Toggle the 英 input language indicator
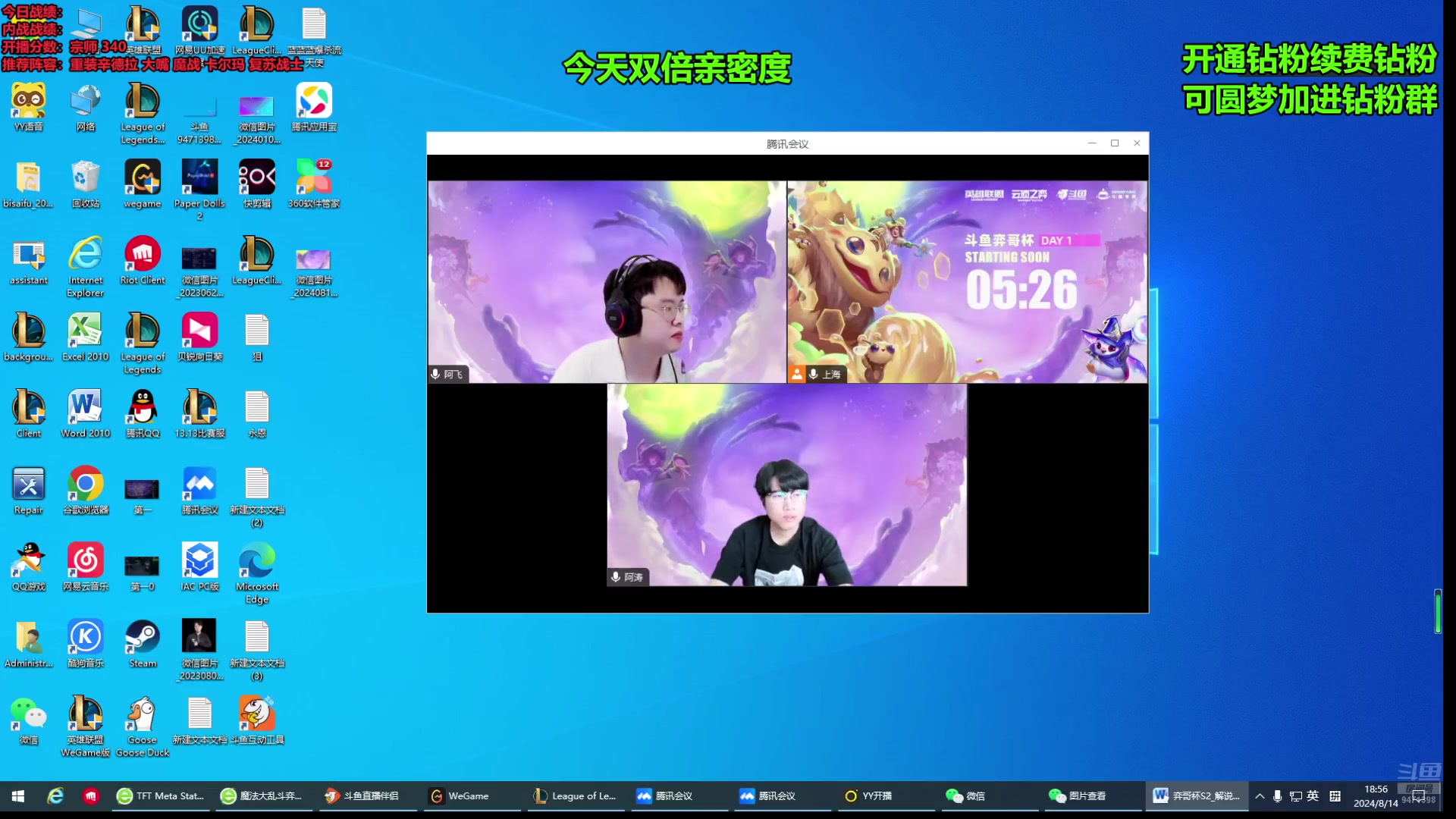 (x=1313, y=795)
